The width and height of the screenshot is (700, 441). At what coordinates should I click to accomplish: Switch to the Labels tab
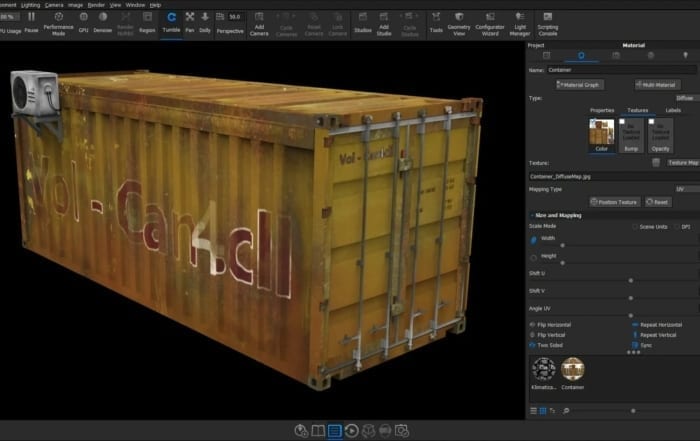point(673,110)
